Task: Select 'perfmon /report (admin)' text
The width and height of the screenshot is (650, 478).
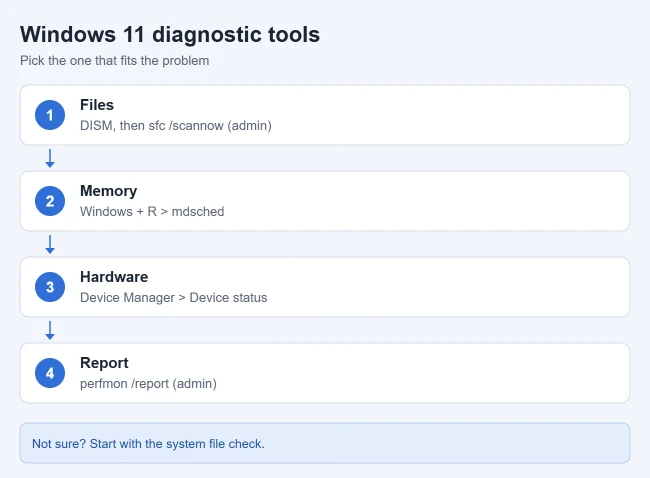Action: point(148,383)
